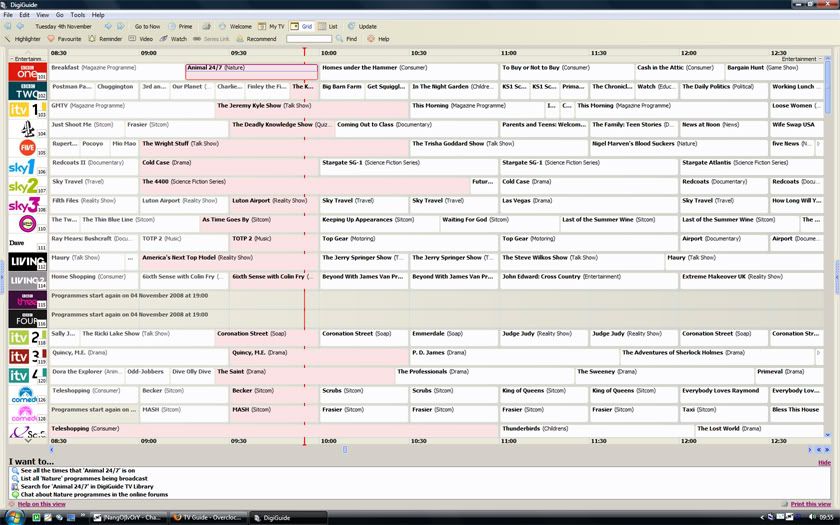Click the Update button
The image size is (840, 525).
(362, 26)
